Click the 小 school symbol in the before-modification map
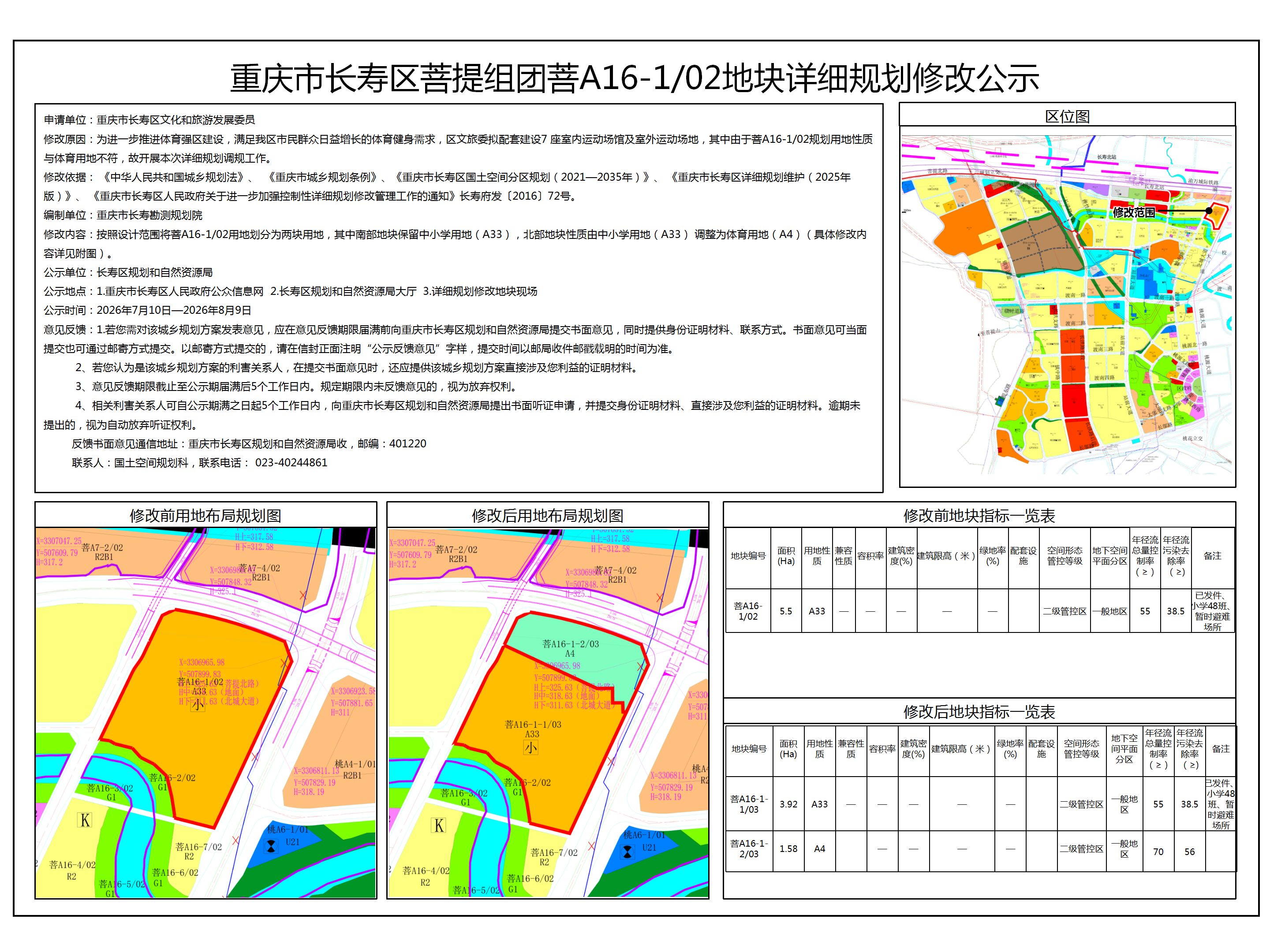The width and height of the screenshot is (1270, 952). coord(198,704)
